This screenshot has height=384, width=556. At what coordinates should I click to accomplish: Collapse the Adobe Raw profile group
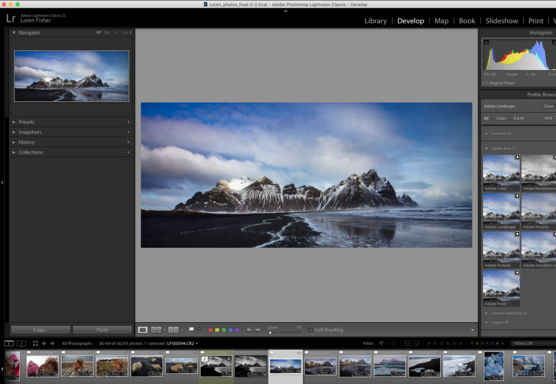coord(486,149)
